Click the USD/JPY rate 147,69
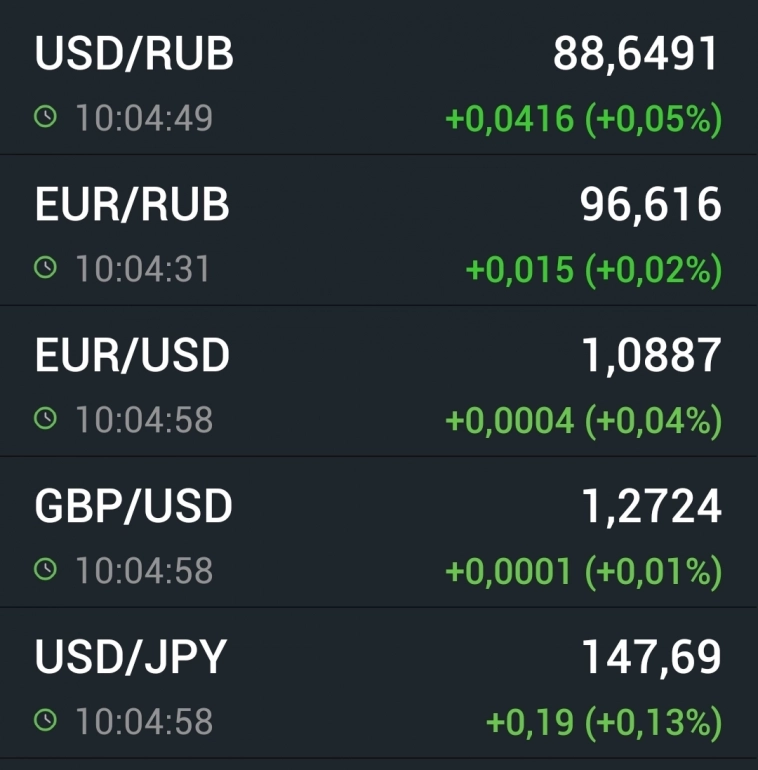This screenshot has width=758, height=770. click(651, 657)
